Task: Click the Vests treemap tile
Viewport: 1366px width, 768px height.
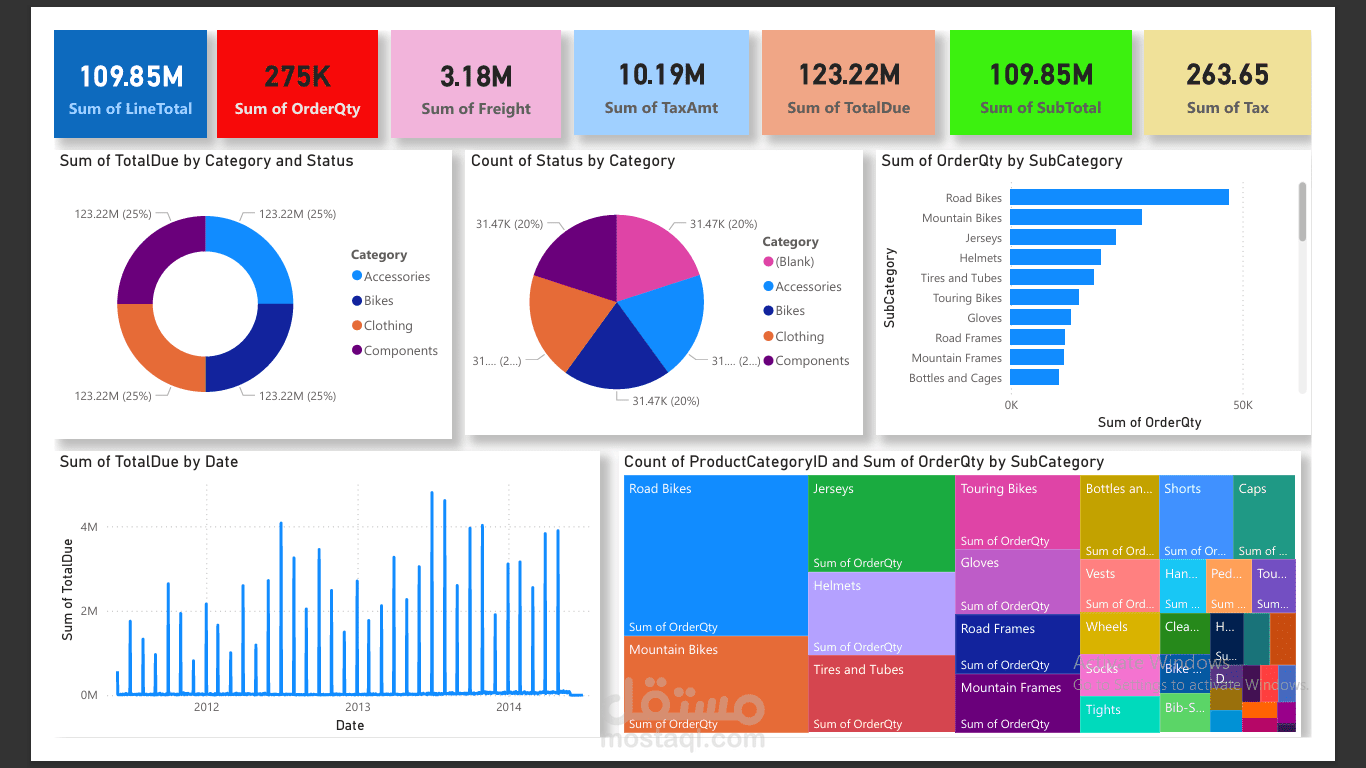Action: 1119,586
